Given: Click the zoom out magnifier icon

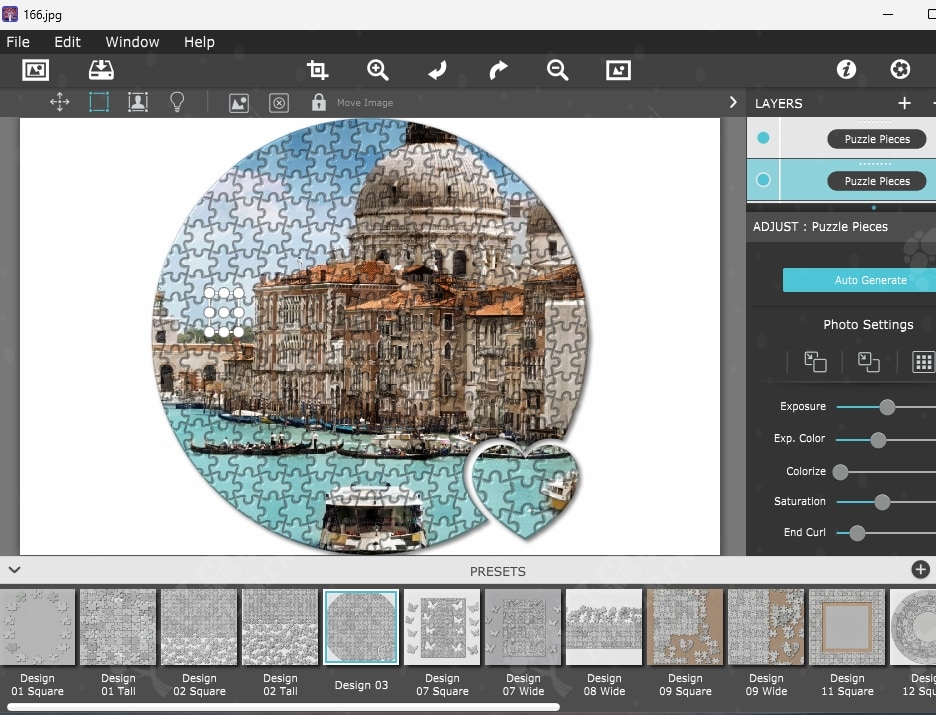Looking at the screenshot, I should pos(557,70).
